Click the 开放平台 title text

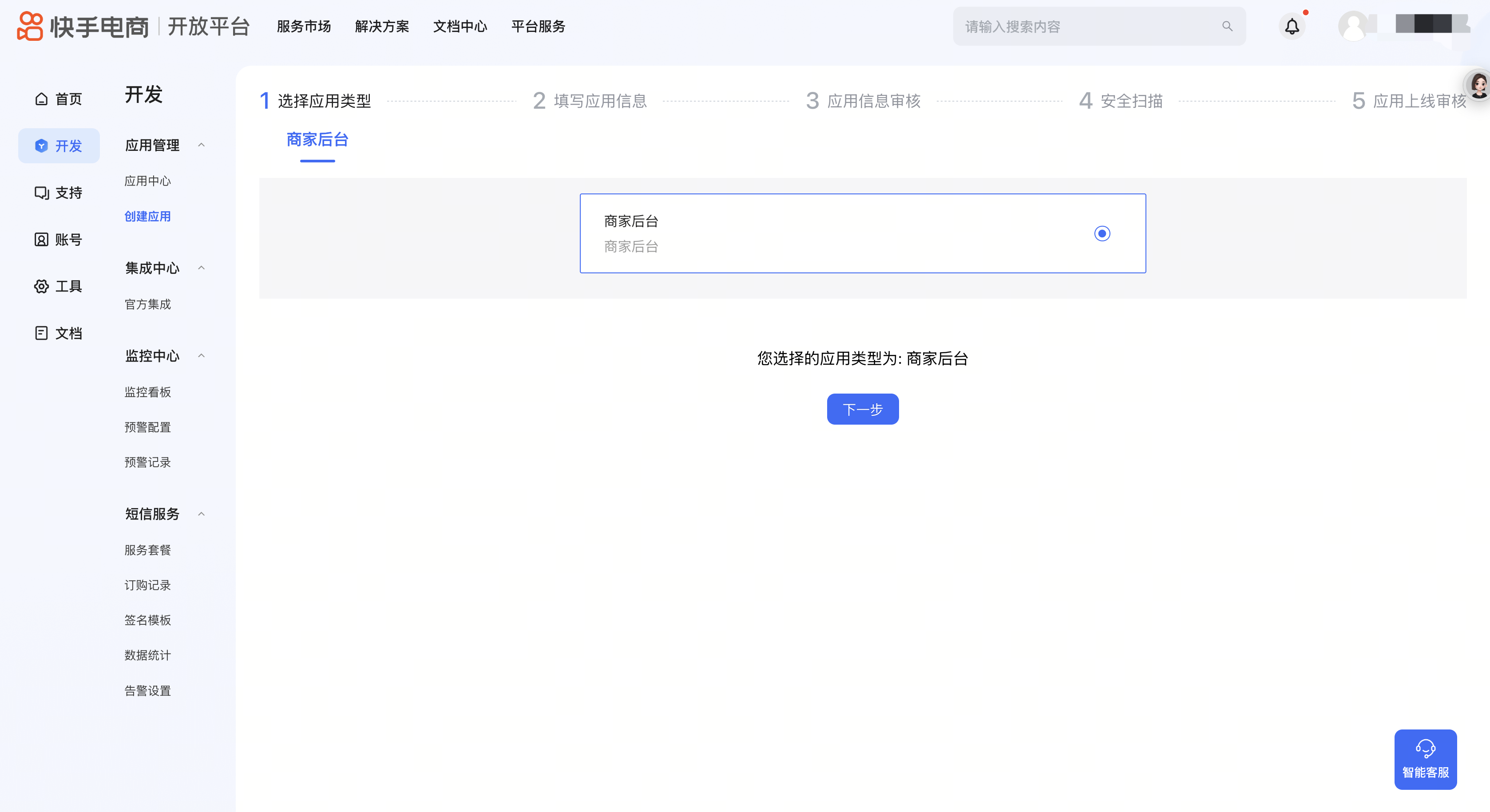coord(209,27)
